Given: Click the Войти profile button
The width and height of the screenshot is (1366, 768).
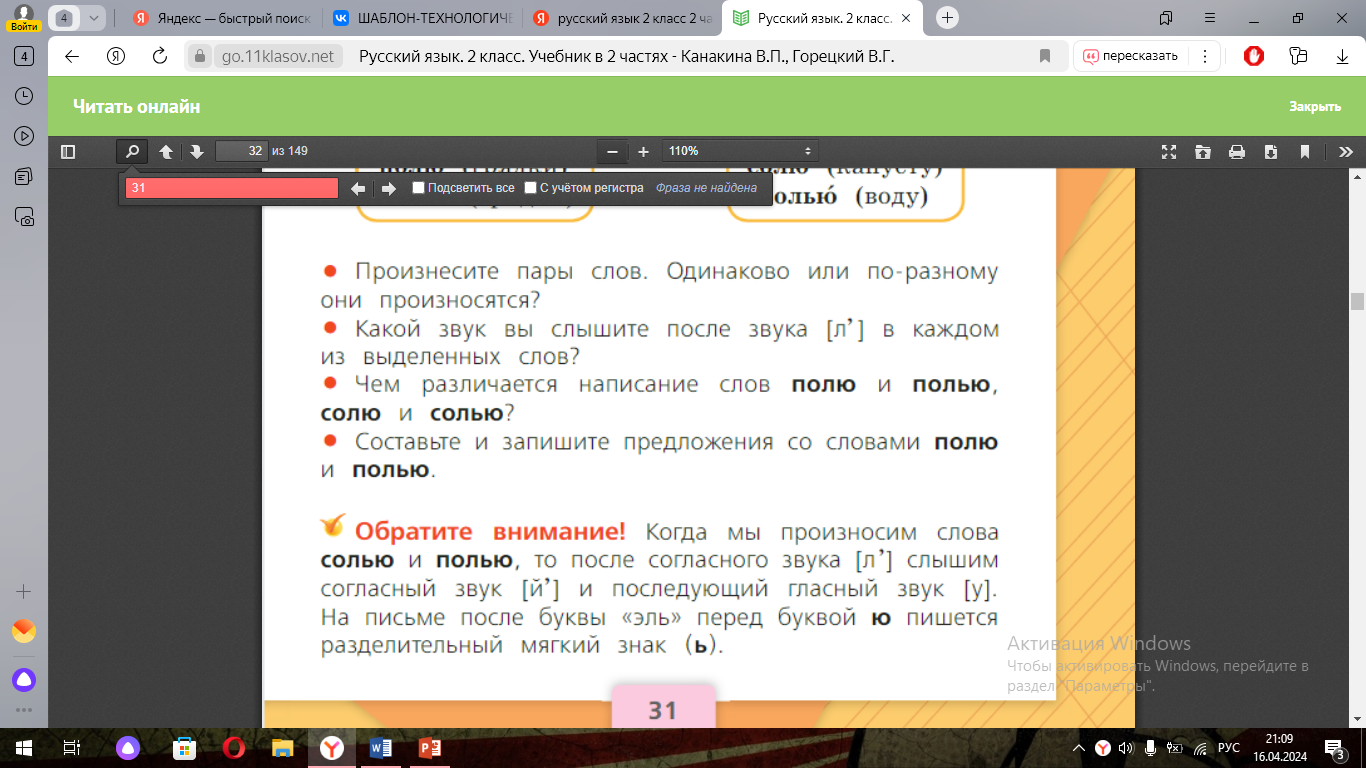Looking at the screenshot, I should pos(24,17).
